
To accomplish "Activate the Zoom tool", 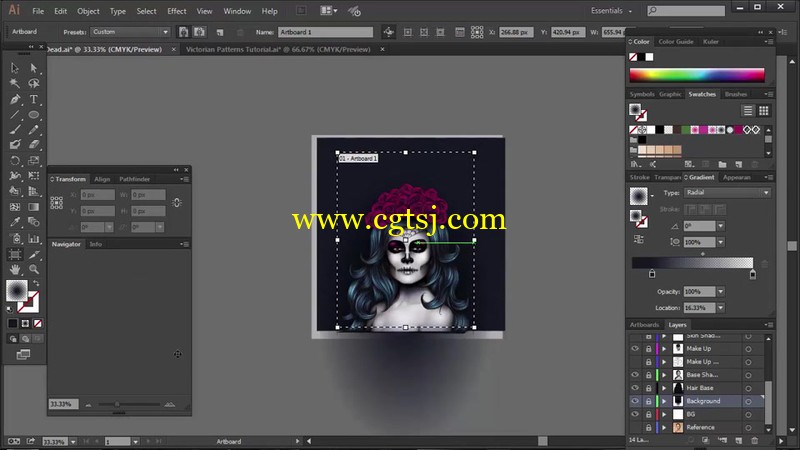I will pos(34,269).
